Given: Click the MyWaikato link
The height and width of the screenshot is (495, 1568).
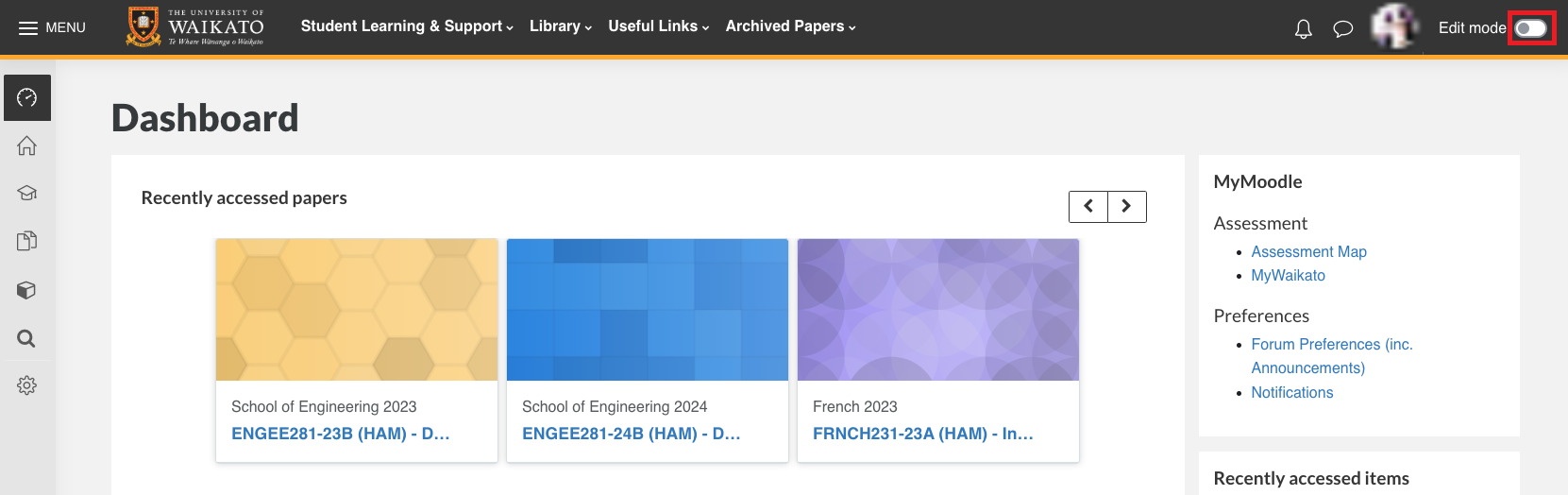Looking at the screenshot, I should (x=1288, y=275).
